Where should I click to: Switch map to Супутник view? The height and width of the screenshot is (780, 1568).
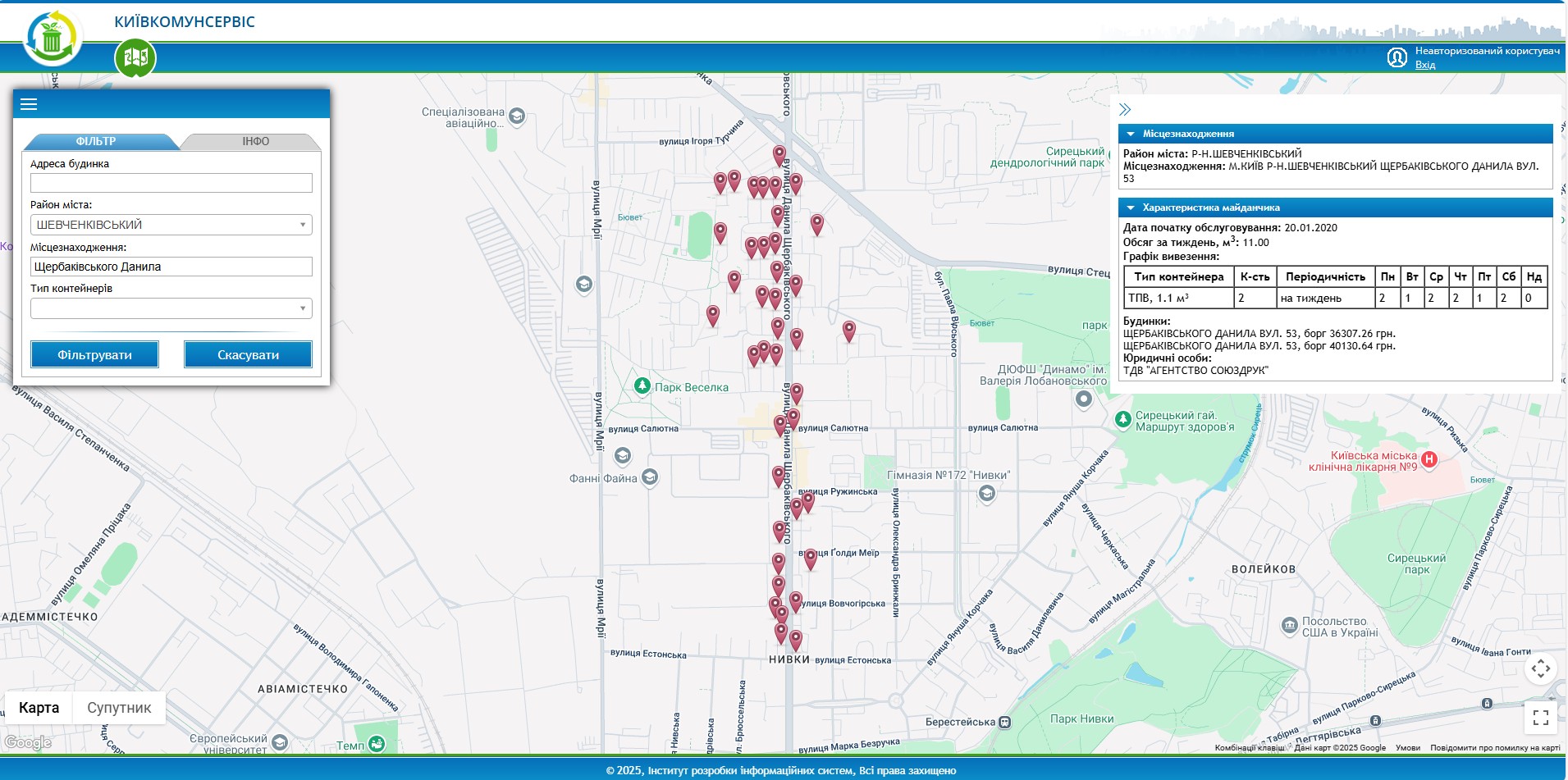tap(119, 708)
